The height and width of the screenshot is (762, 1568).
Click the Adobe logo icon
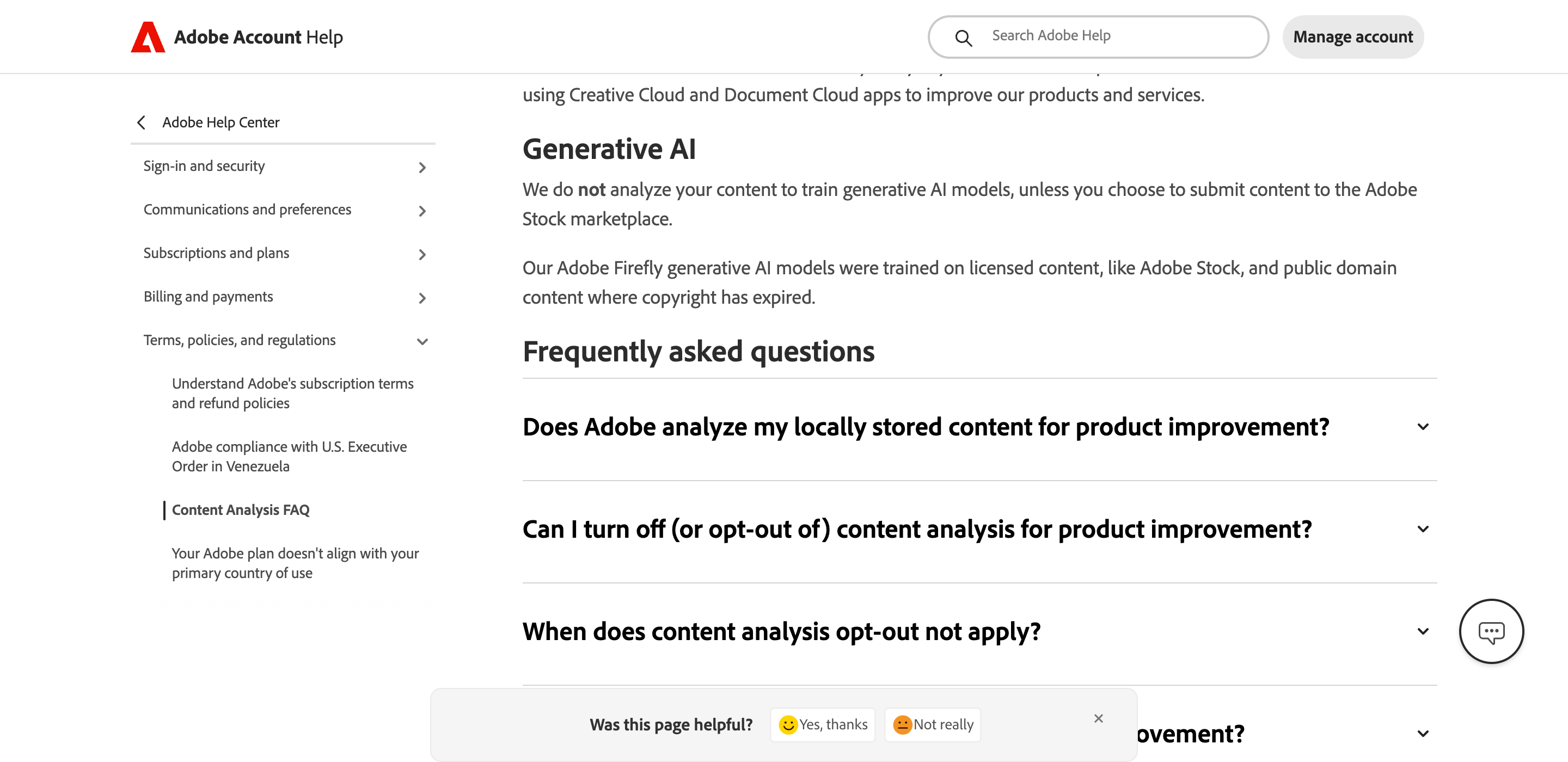click(148, 37)
